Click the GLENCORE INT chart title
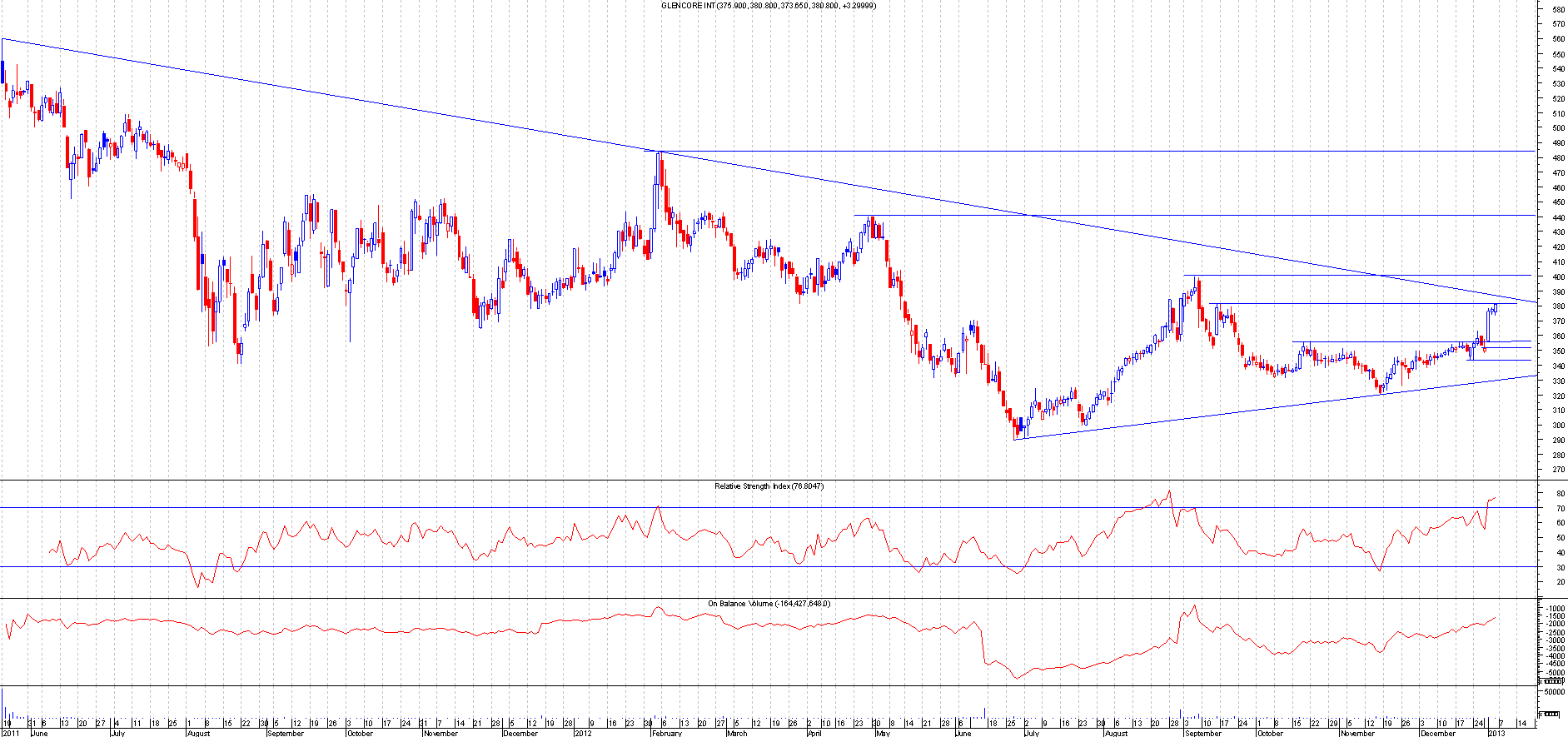This screenshot has width=1568, height=737. tap(768, 6)
